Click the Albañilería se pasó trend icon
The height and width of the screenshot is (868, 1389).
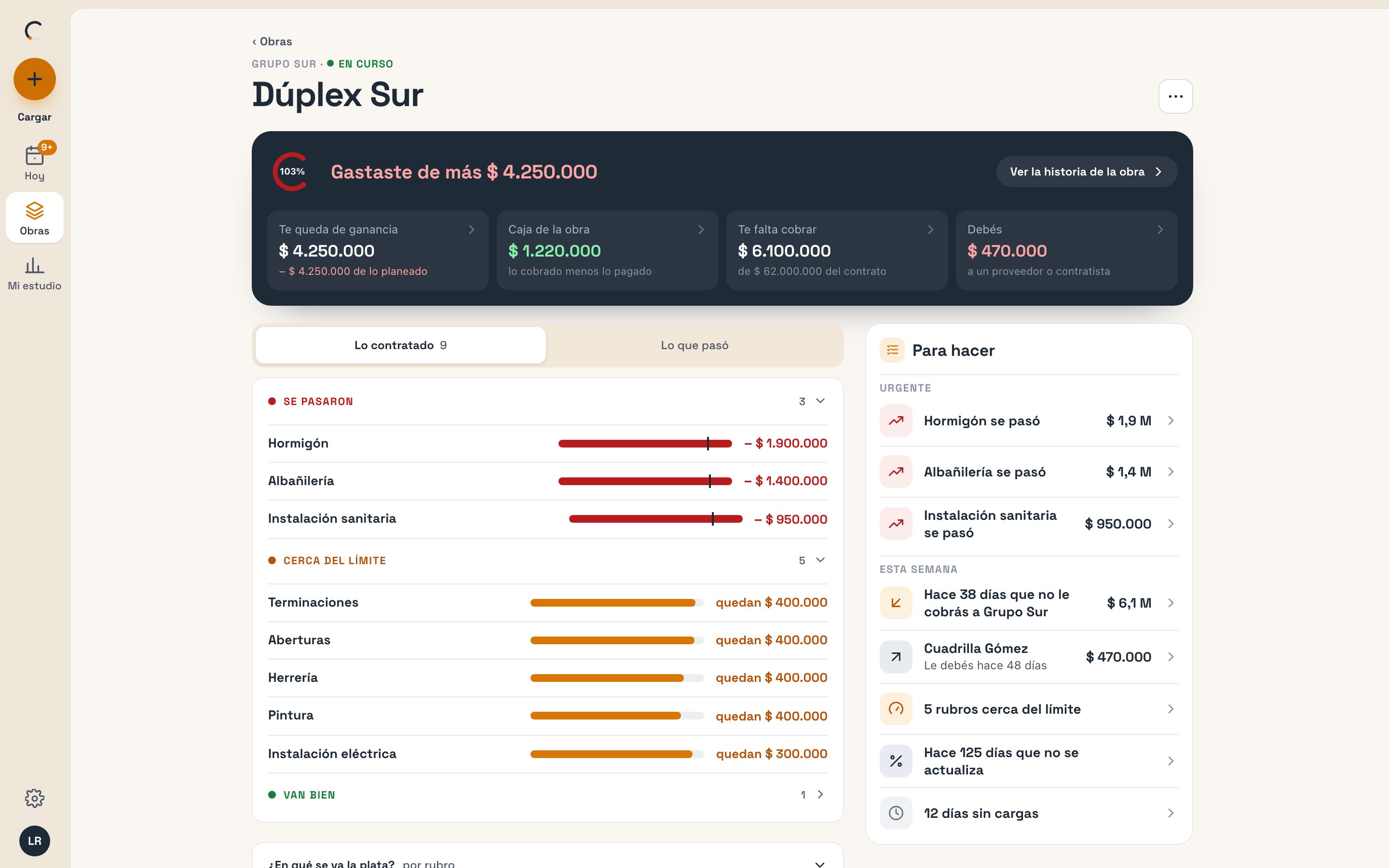point(896,472)
